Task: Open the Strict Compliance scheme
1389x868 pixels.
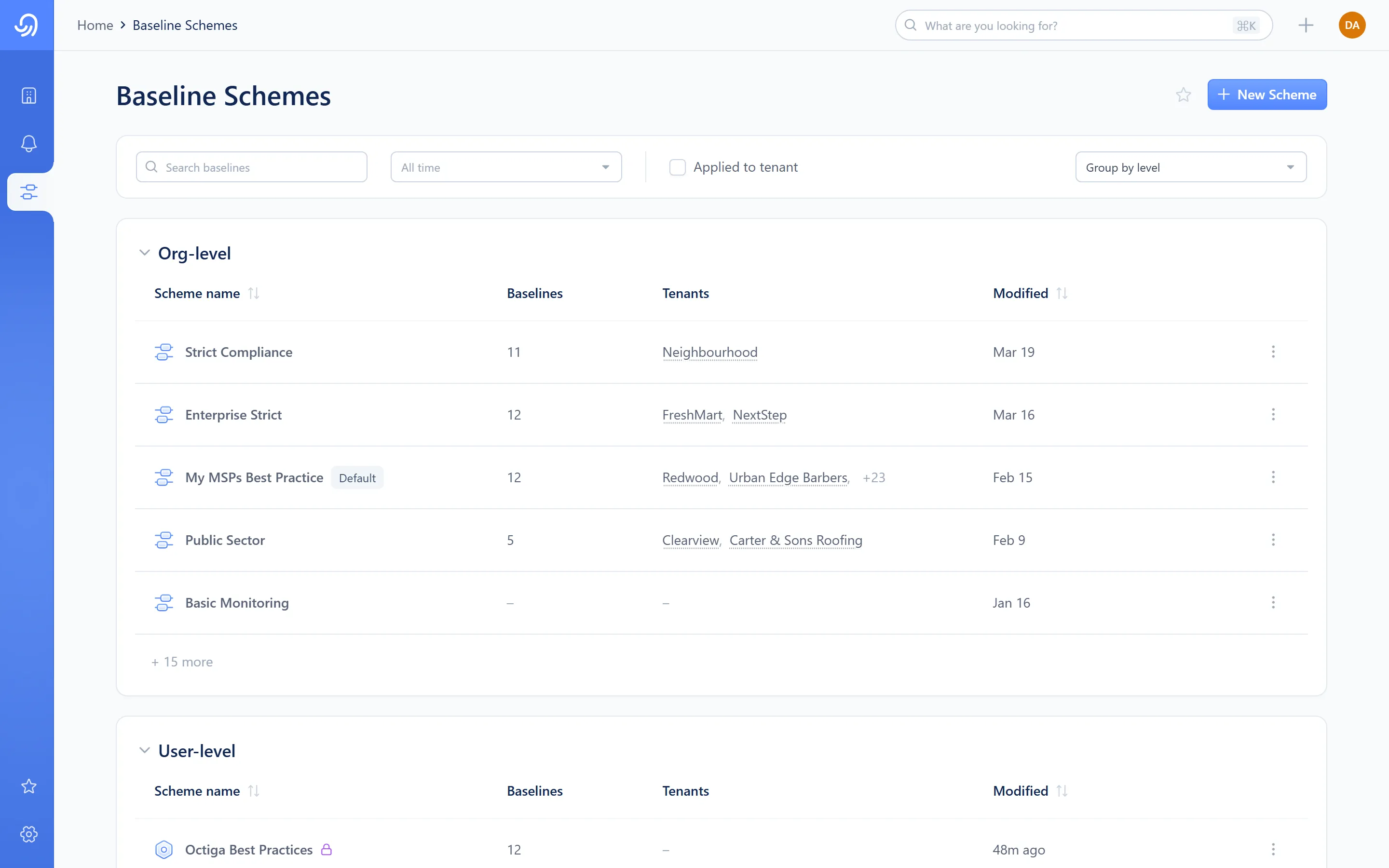Action: pyautogui.click(x=238, y=352)
